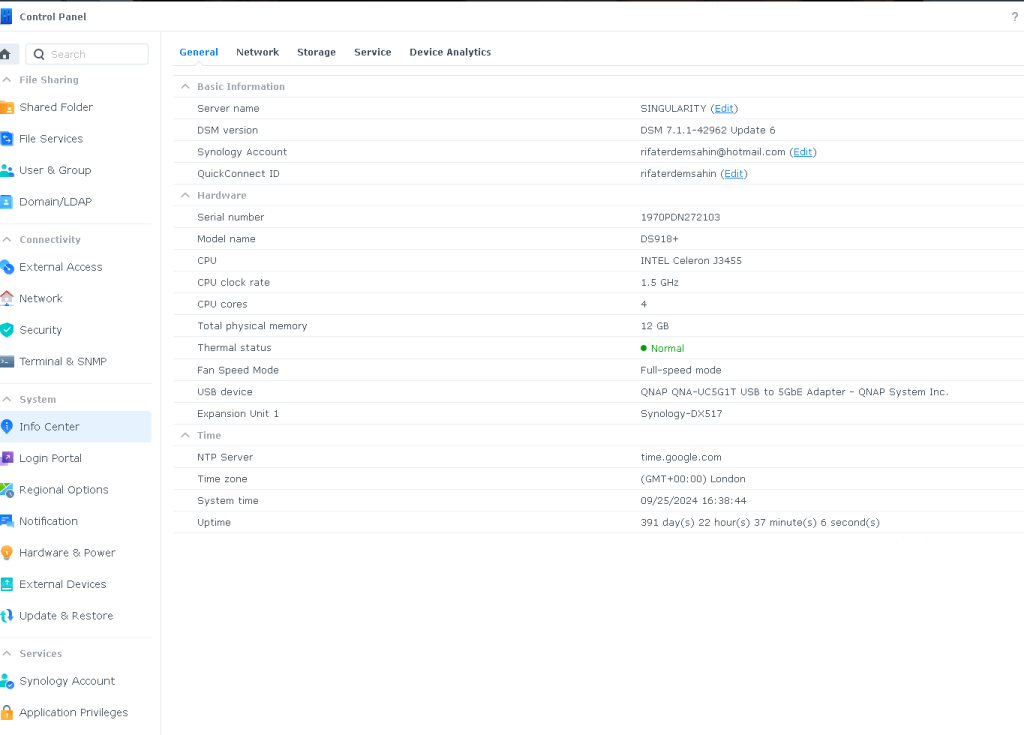The image size is (1024, 735).
Task: Click the Network sidebar icon
Action: (7, 298)
